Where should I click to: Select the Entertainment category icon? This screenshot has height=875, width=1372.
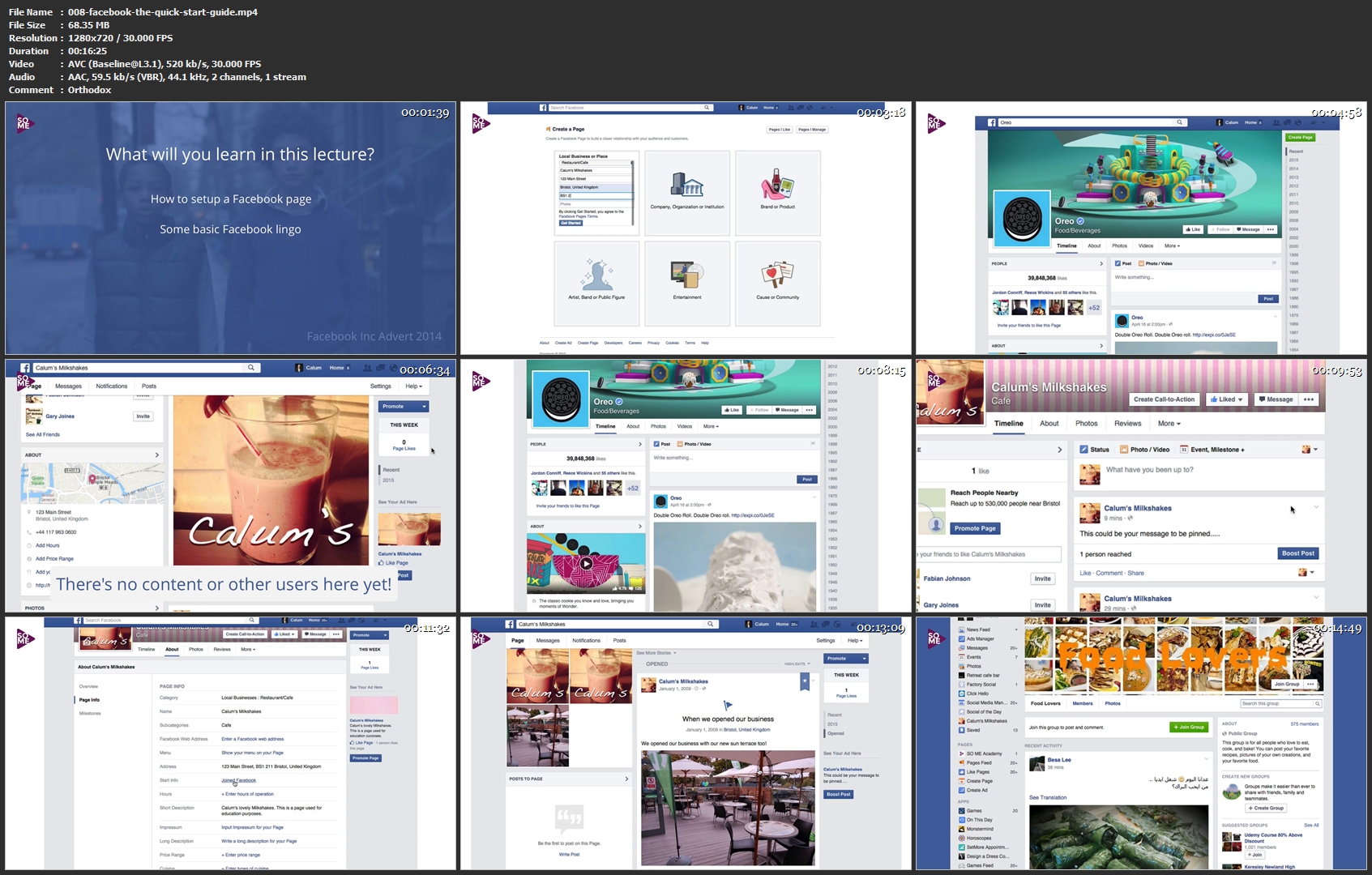[687, 275]
